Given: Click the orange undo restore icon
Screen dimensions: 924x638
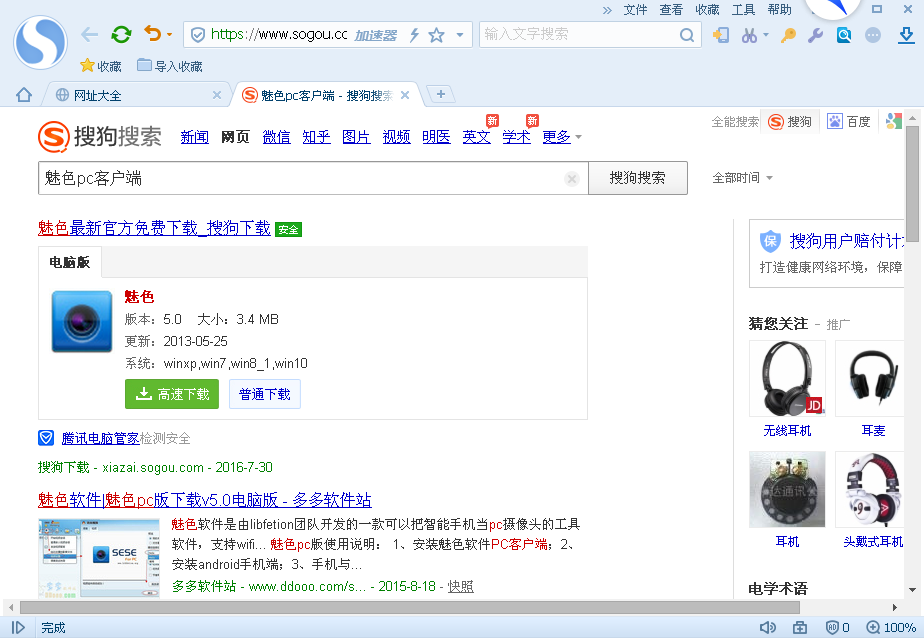Looking at the screenshot, I should tap(153, 34).
